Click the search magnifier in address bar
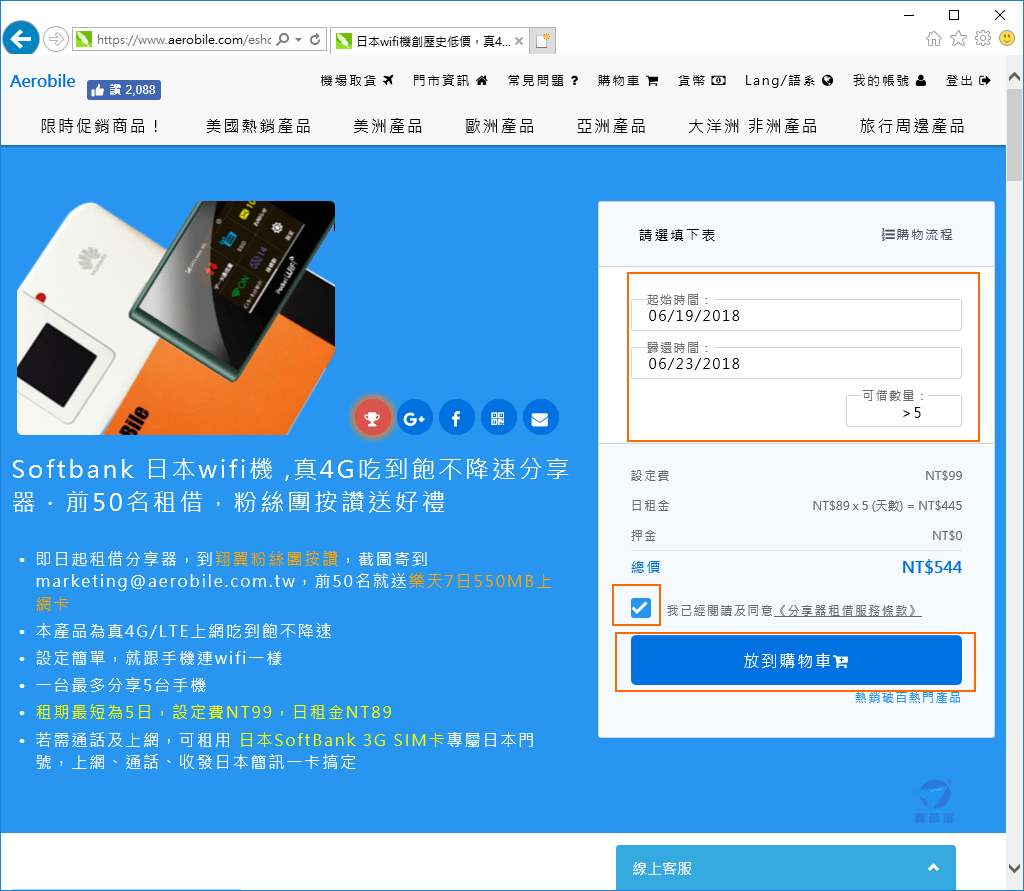Viewport: 1024px width, 891px height. coord(282,39)
